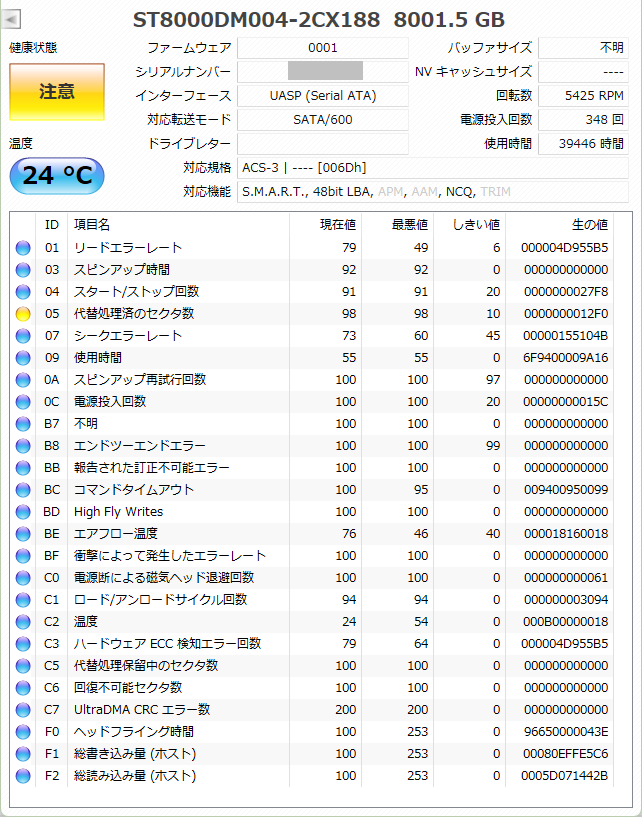Screen dimensions: 642x817
Task: Click status circle for C0 電源断による磁気ヘッド退避回数
Action: 23,578
